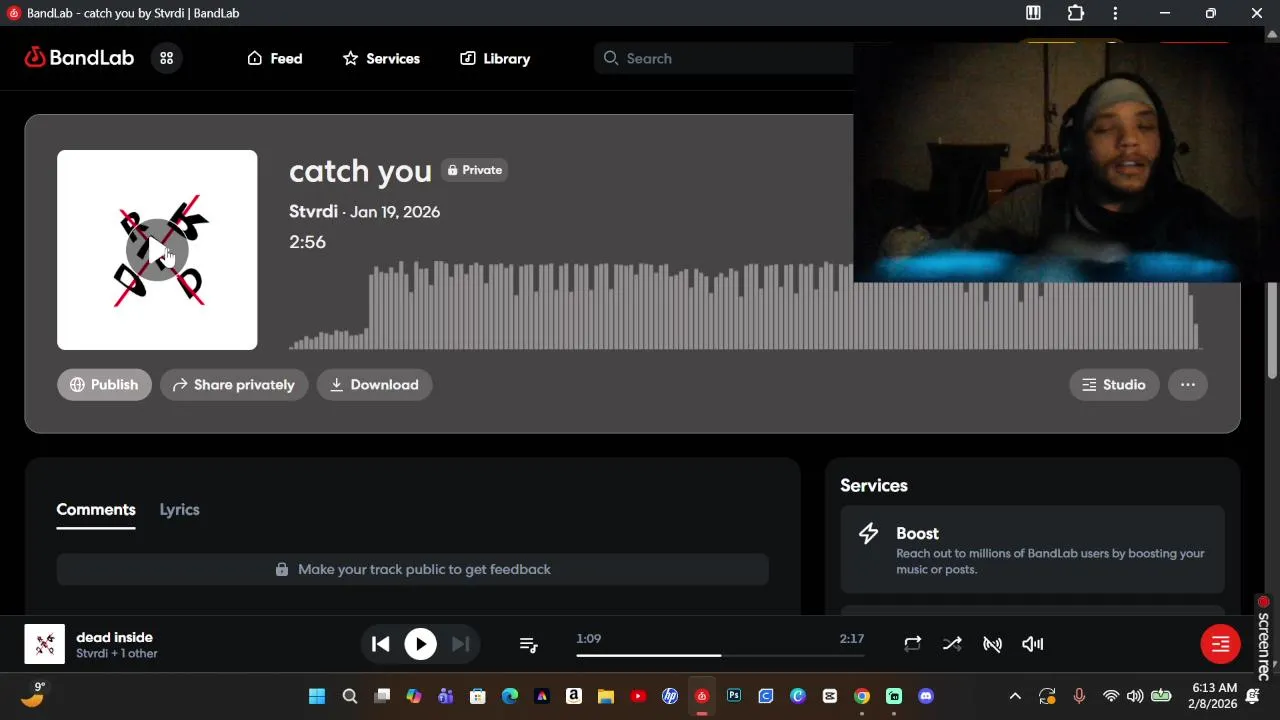Click Stvrdi + 1 other in player
Viewport: 1280px width, 720px height.
pyautogui.click(x=117, y=654)
